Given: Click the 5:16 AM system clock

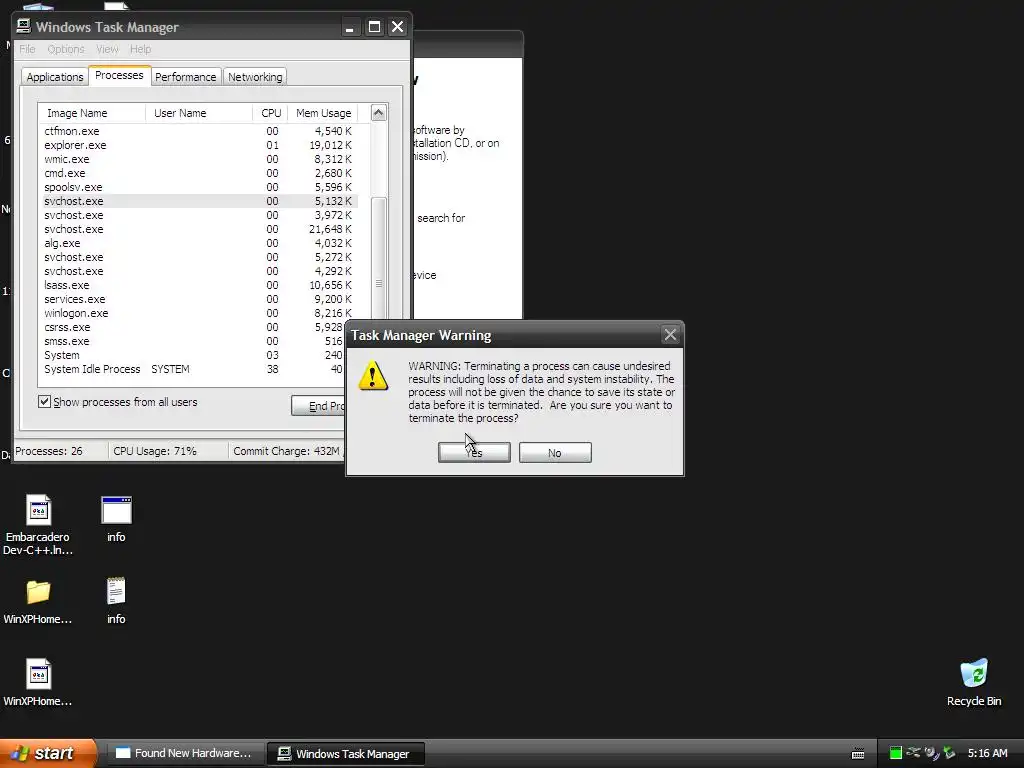Looking at the screenshot, I should [987, 753].
